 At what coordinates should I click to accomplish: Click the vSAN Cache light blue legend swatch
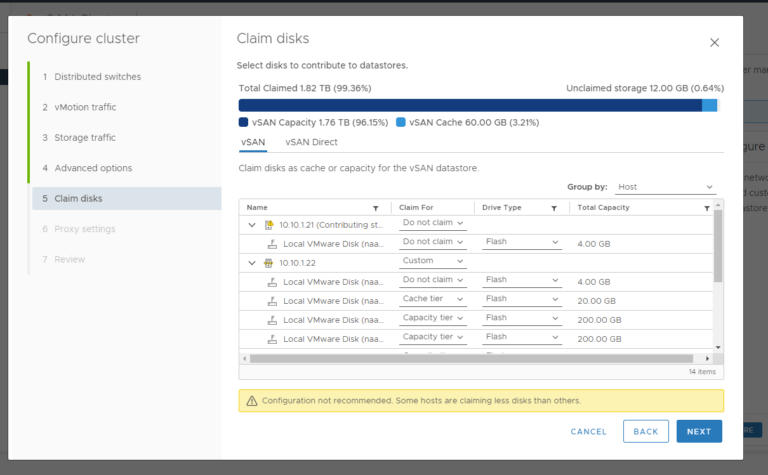(401, 122)
